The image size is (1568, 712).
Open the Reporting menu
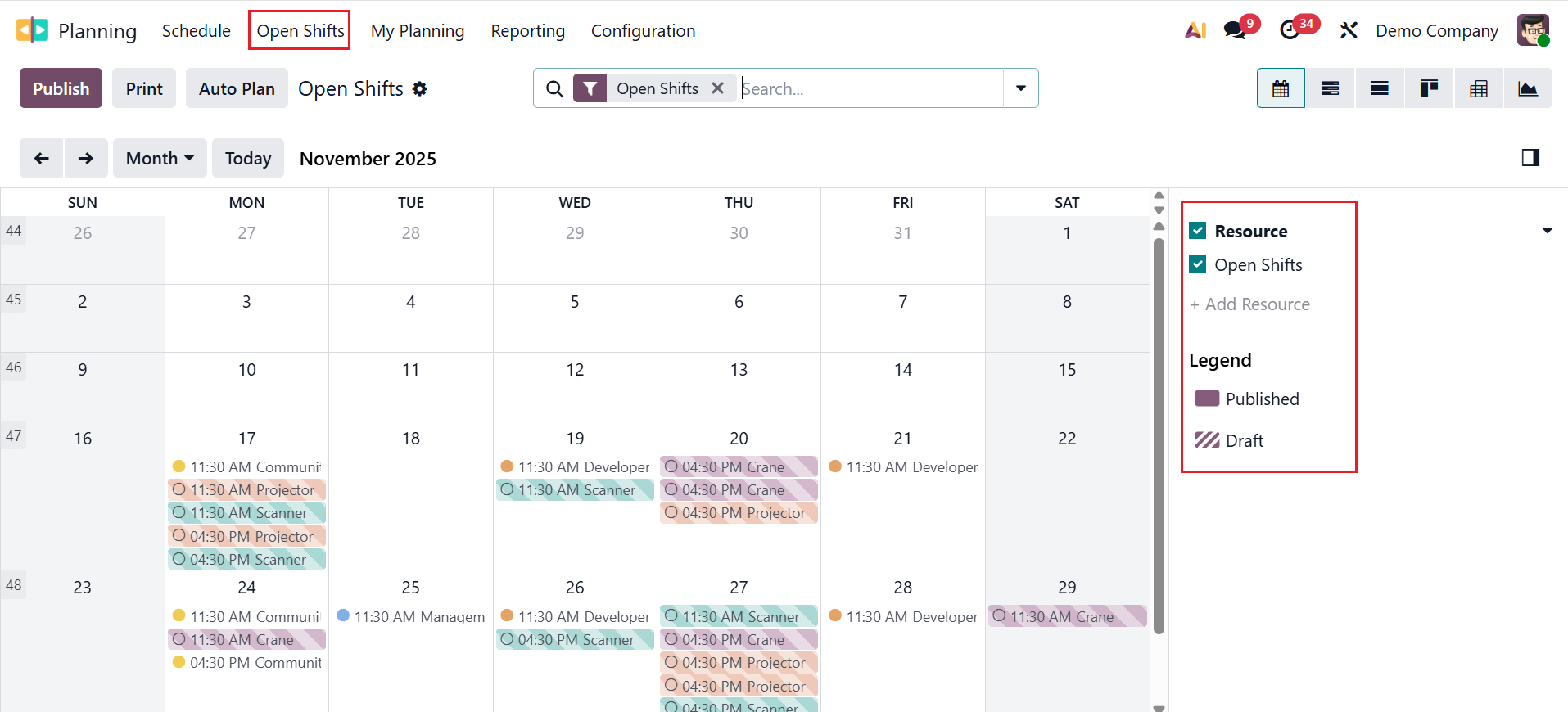pos(527,30)
